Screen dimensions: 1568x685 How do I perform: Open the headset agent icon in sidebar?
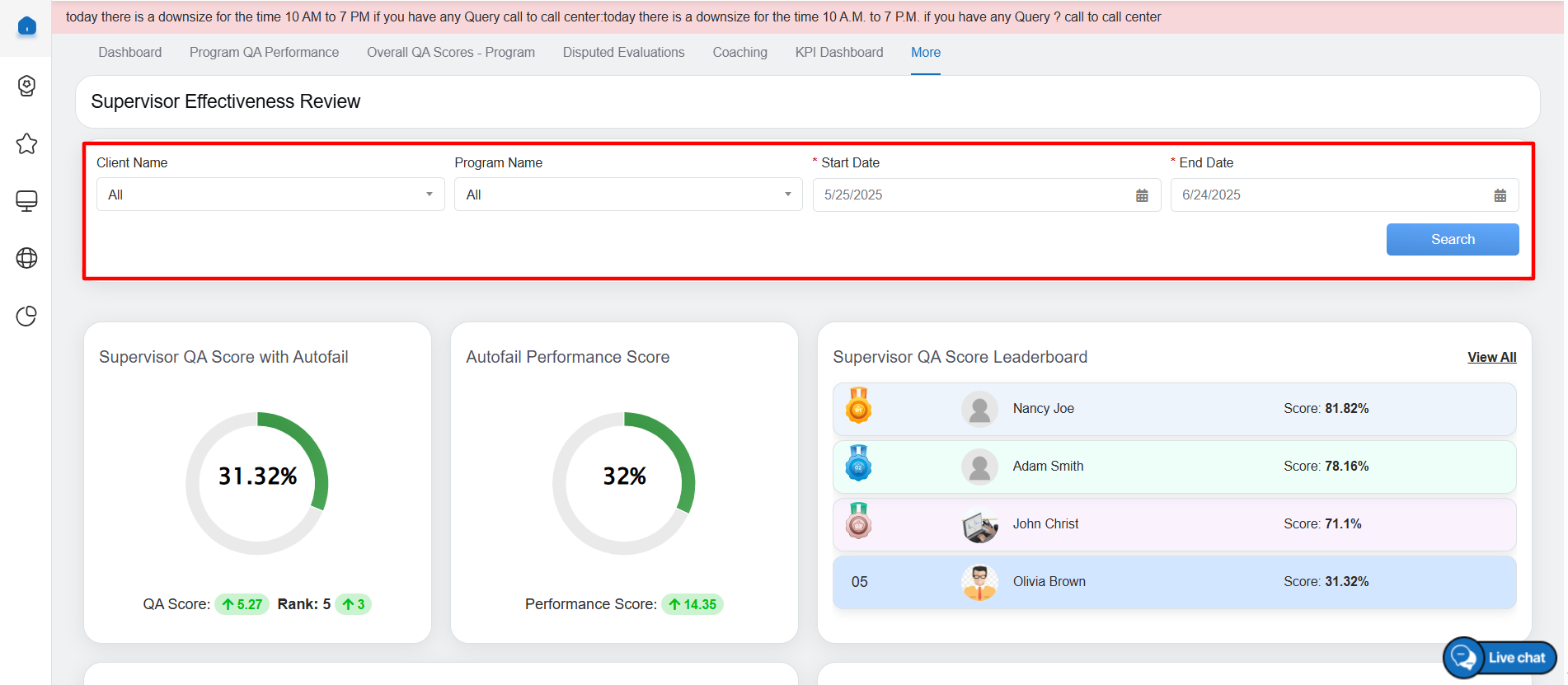click(26, 86)
